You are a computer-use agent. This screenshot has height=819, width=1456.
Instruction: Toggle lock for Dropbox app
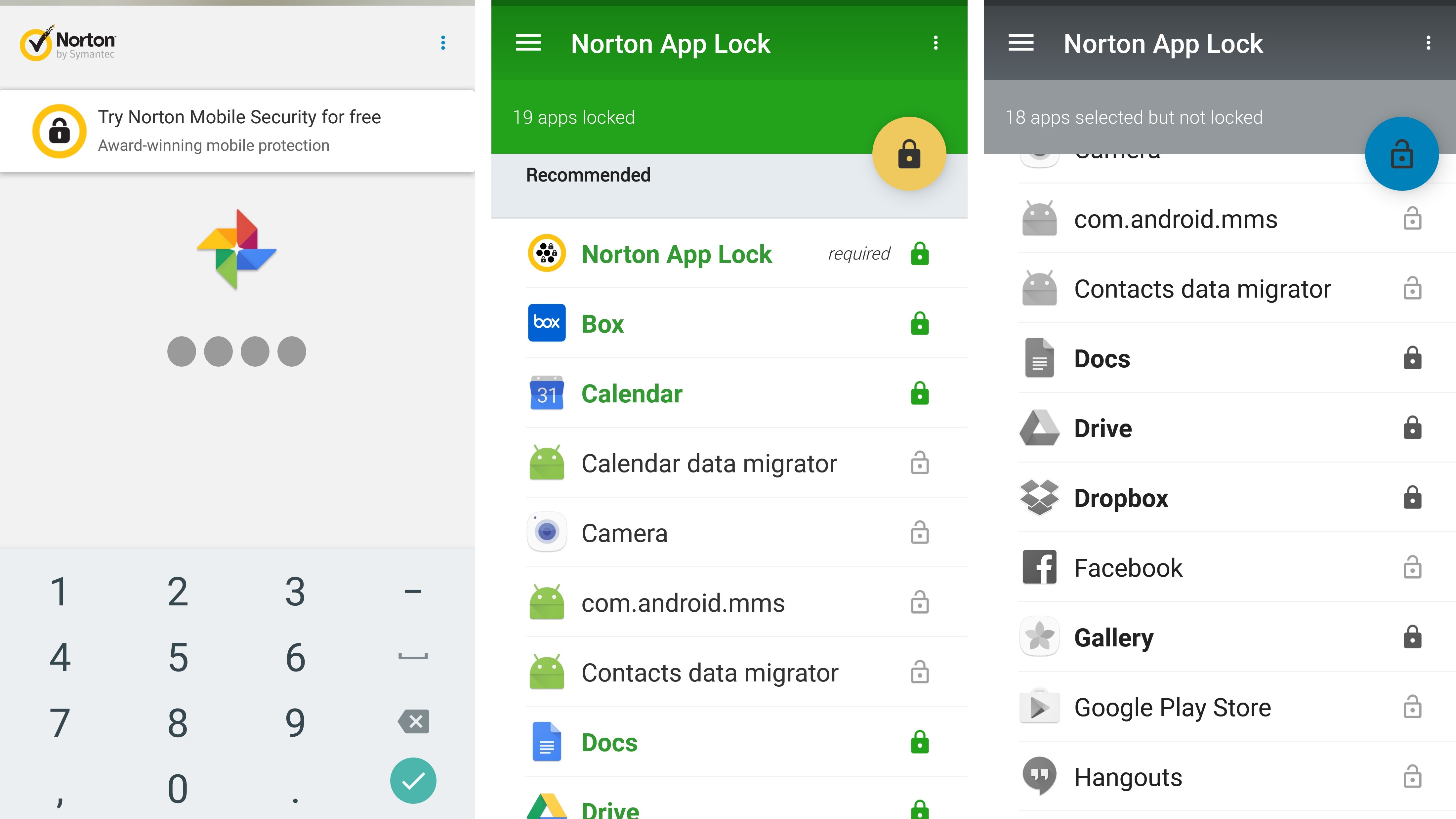(1412, 498)
